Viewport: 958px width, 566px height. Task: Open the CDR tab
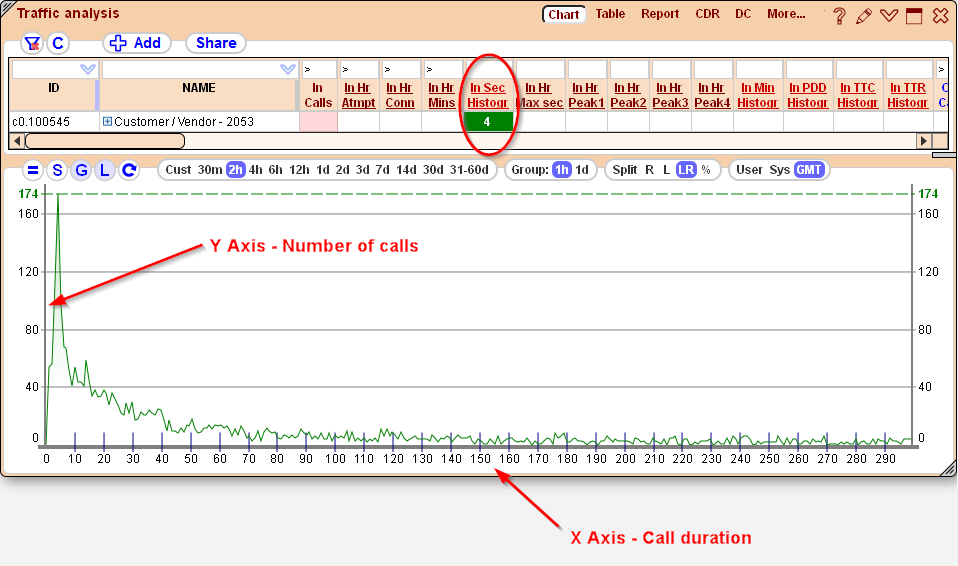pyautogui.click(x=708, y=13)
